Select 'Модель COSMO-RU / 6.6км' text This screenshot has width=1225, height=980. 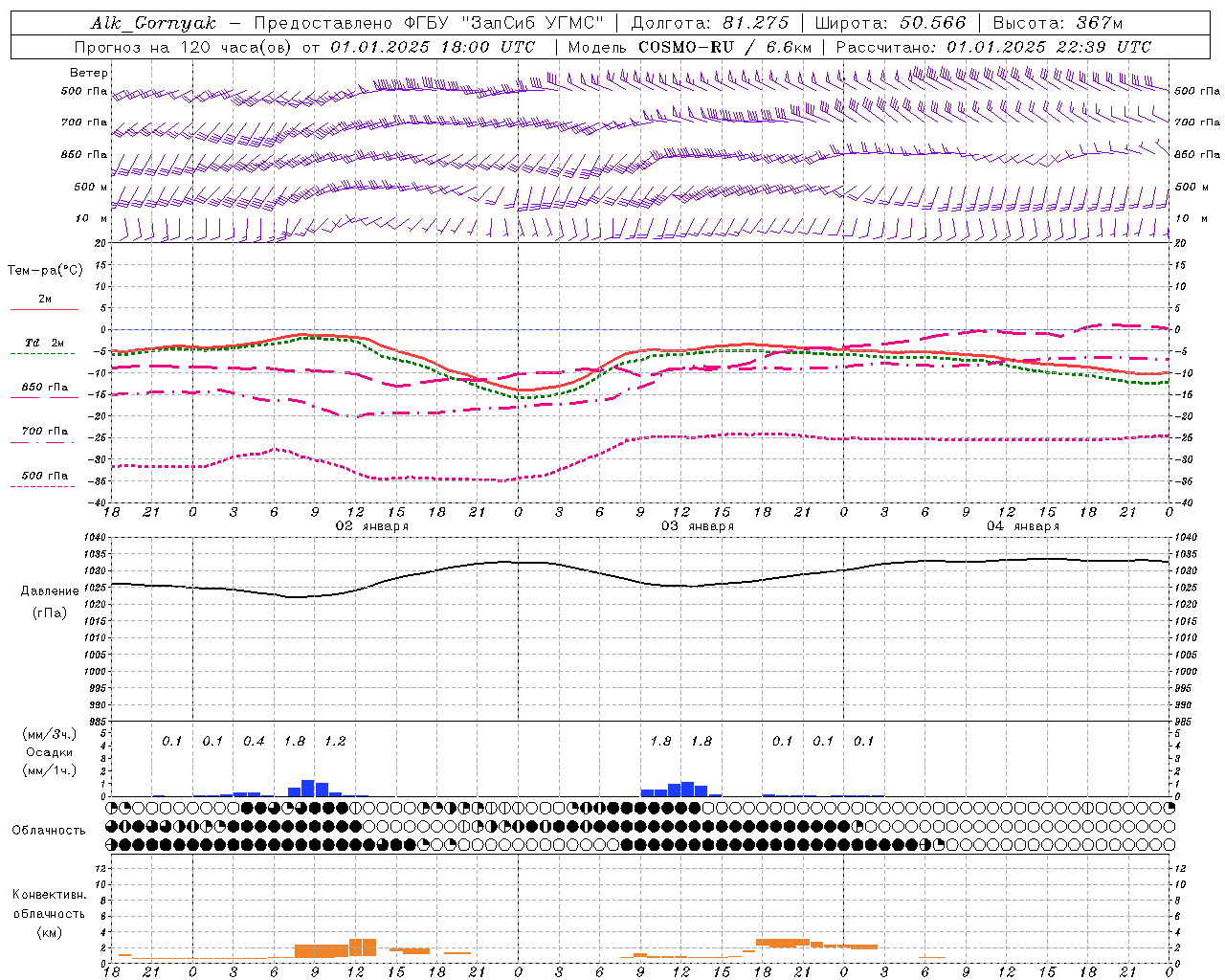[690, 47]
